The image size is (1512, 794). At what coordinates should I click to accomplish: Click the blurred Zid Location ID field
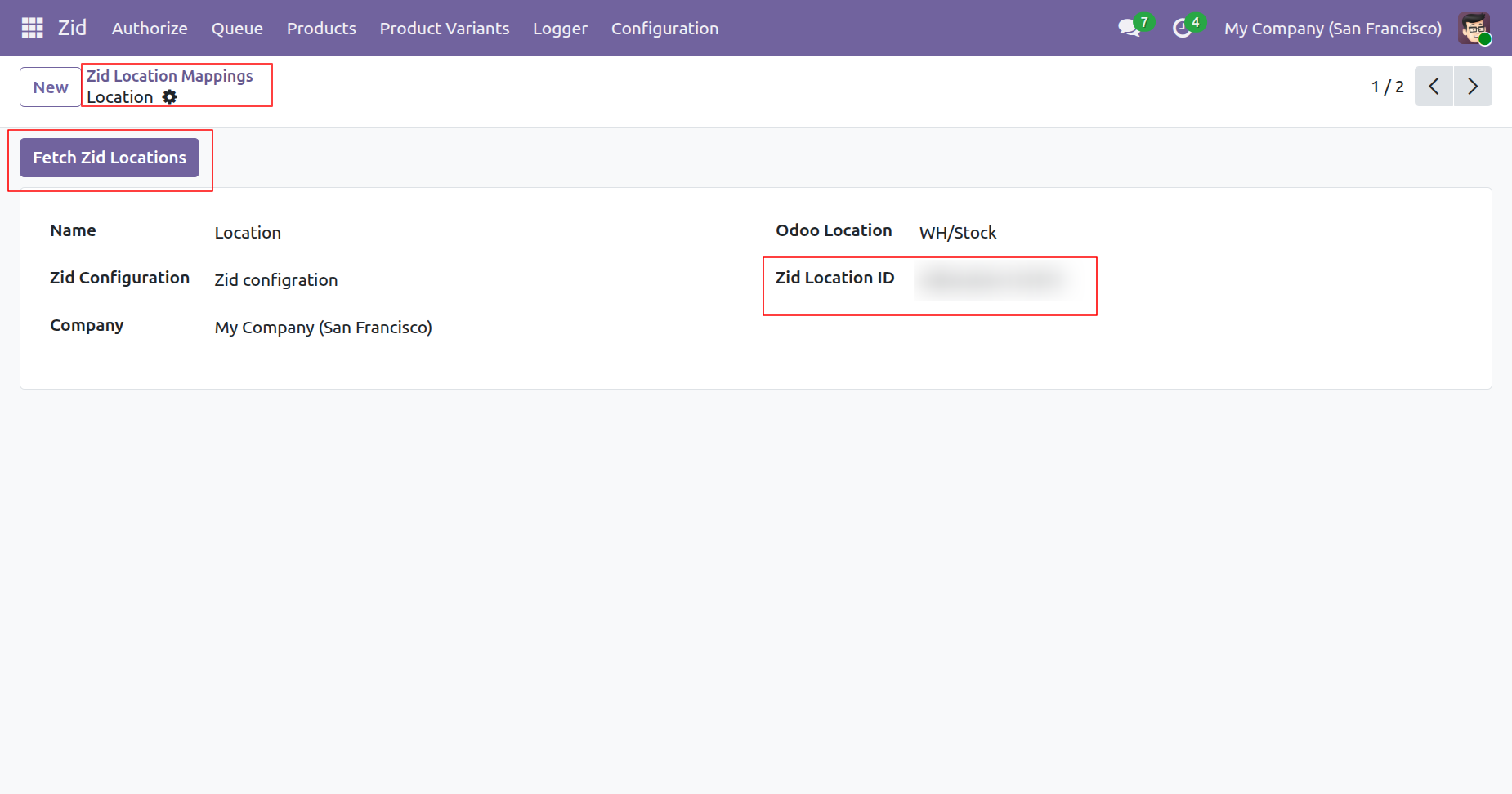pyautogui.click(x=995, y=280)
